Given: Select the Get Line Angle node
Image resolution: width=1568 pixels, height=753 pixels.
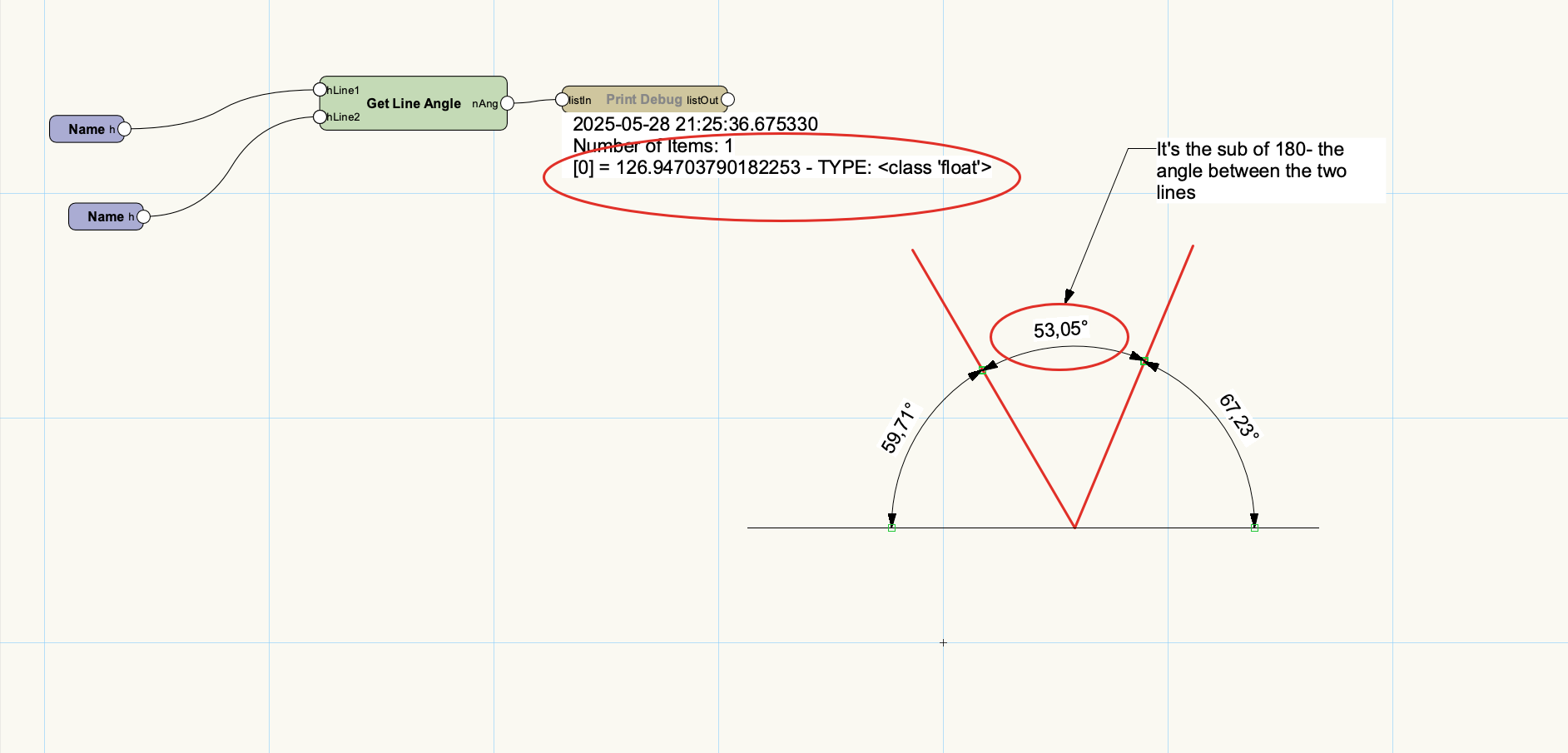Looking at the screenshot, I should pyautogui.click(x=414, y=104).
